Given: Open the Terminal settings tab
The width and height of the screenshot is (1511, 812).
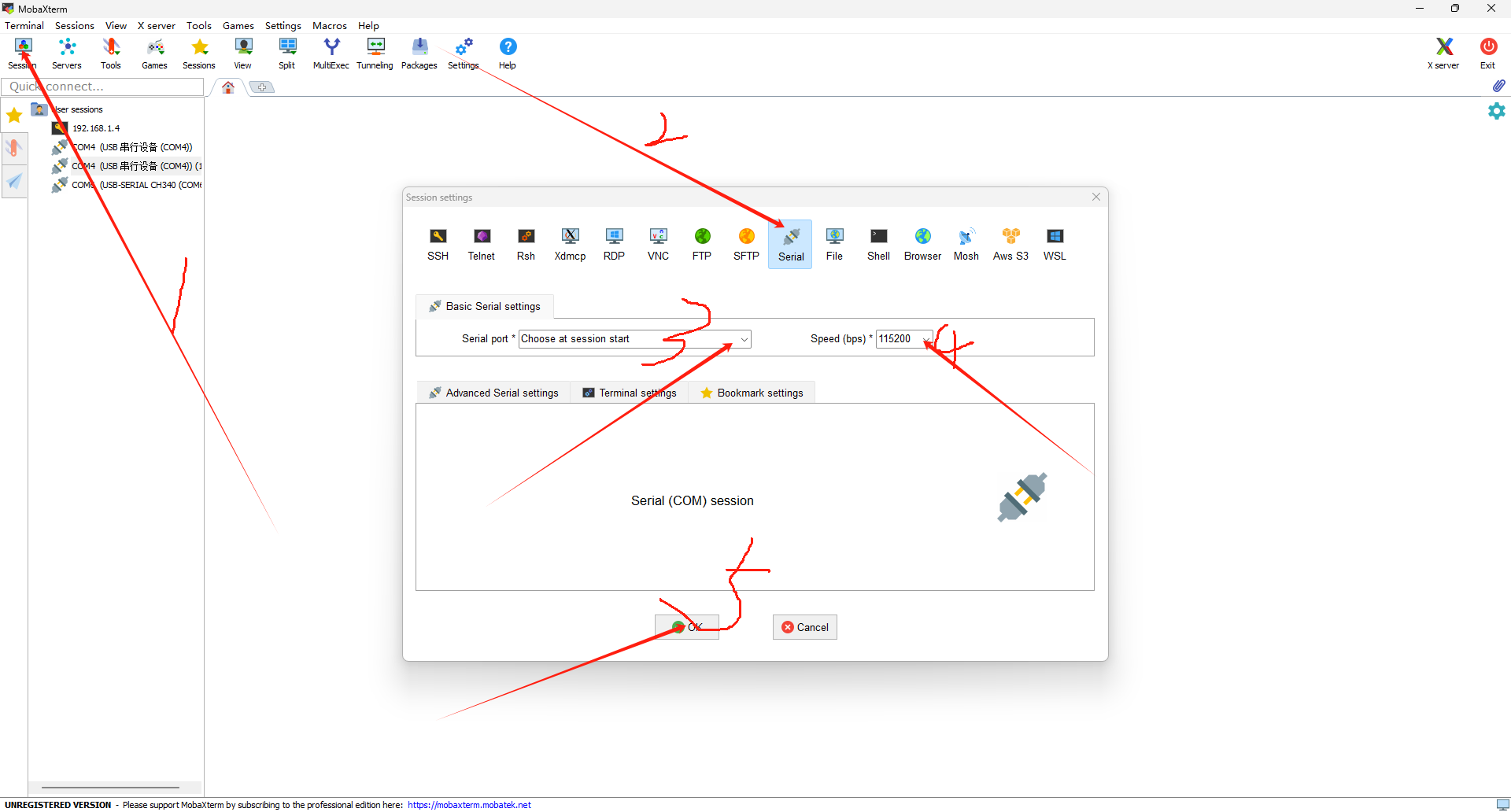Looking at the screenshot, I should click(x=630, y=393).
